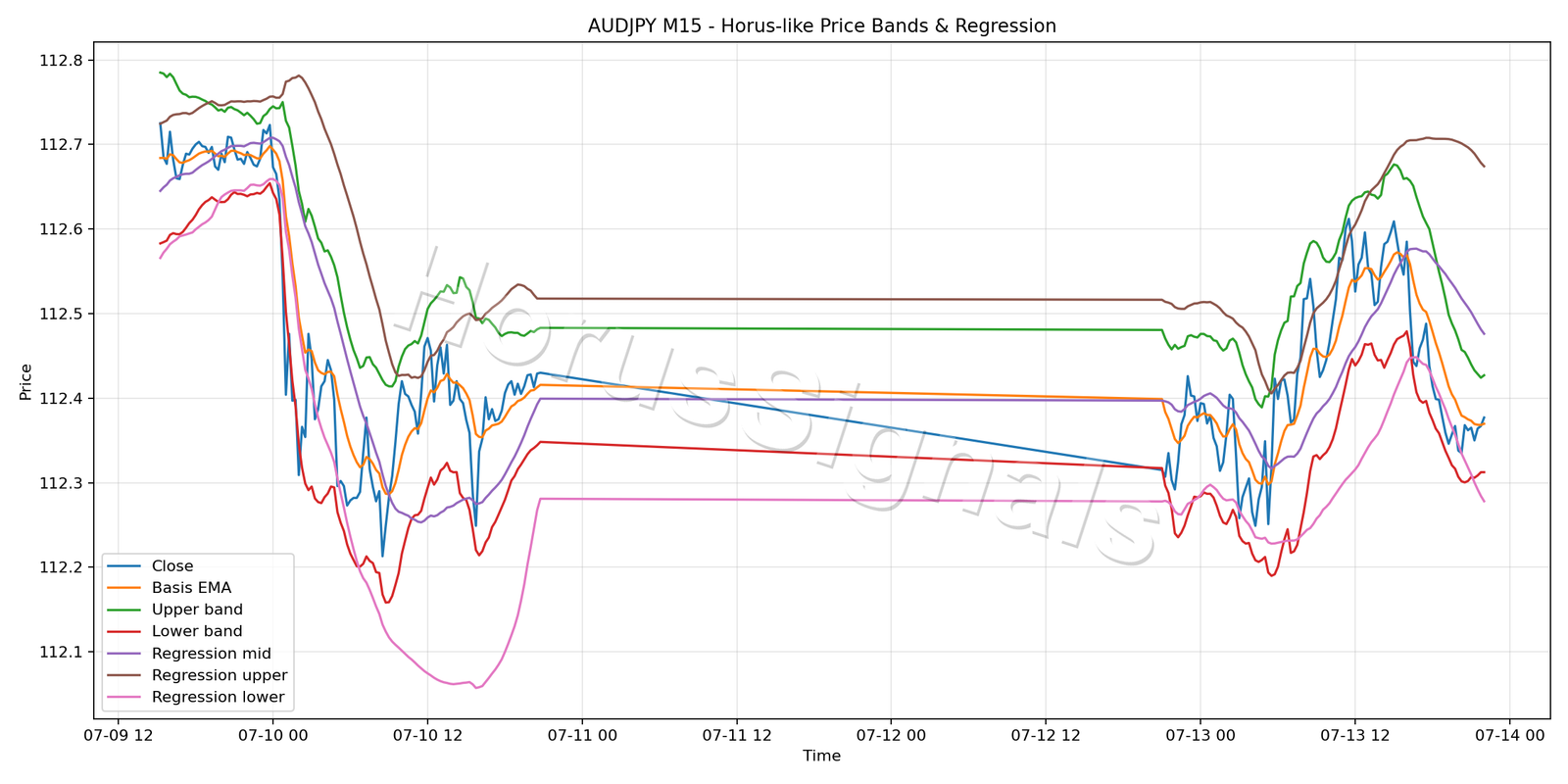Click the 112.2 y-axis tick label
The height and width of the screenshot is (784, 1568).
point(62,567)
